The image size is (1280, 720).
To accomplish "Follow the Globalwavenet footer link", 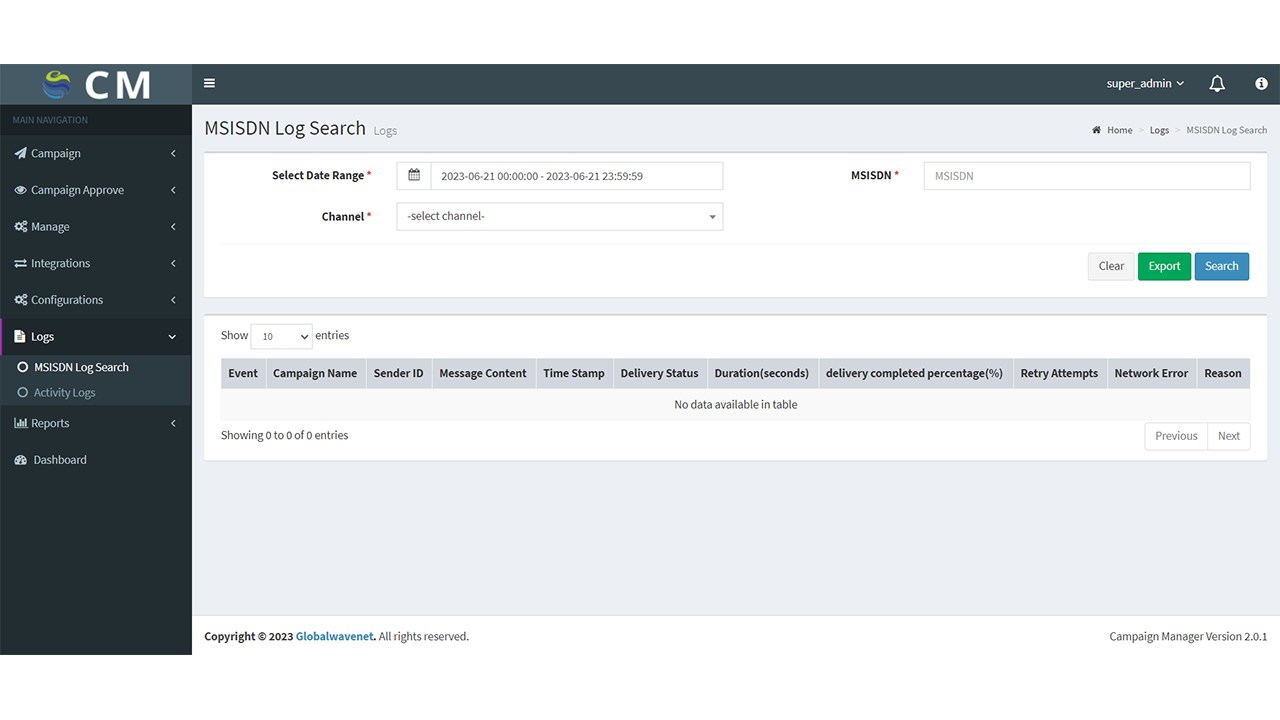I will pos(335,637).
